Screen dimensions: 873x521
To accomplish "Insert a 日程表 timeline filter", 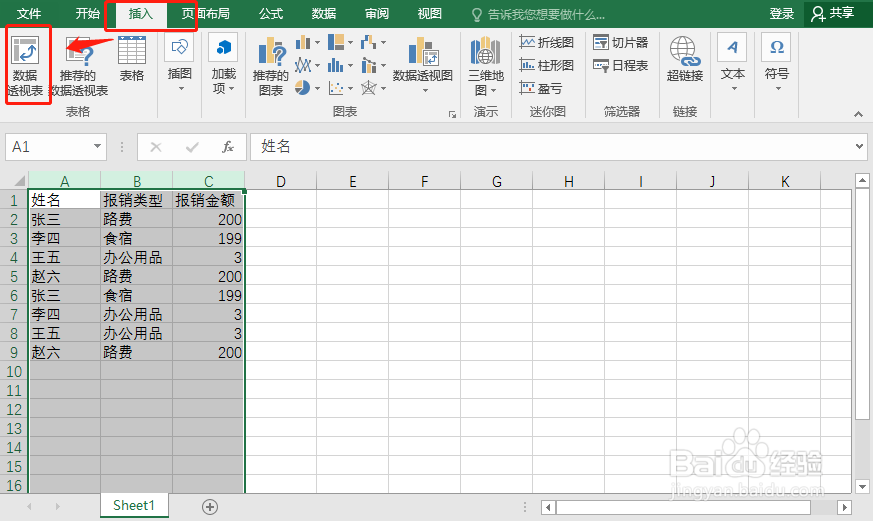I will coord(621,65).
